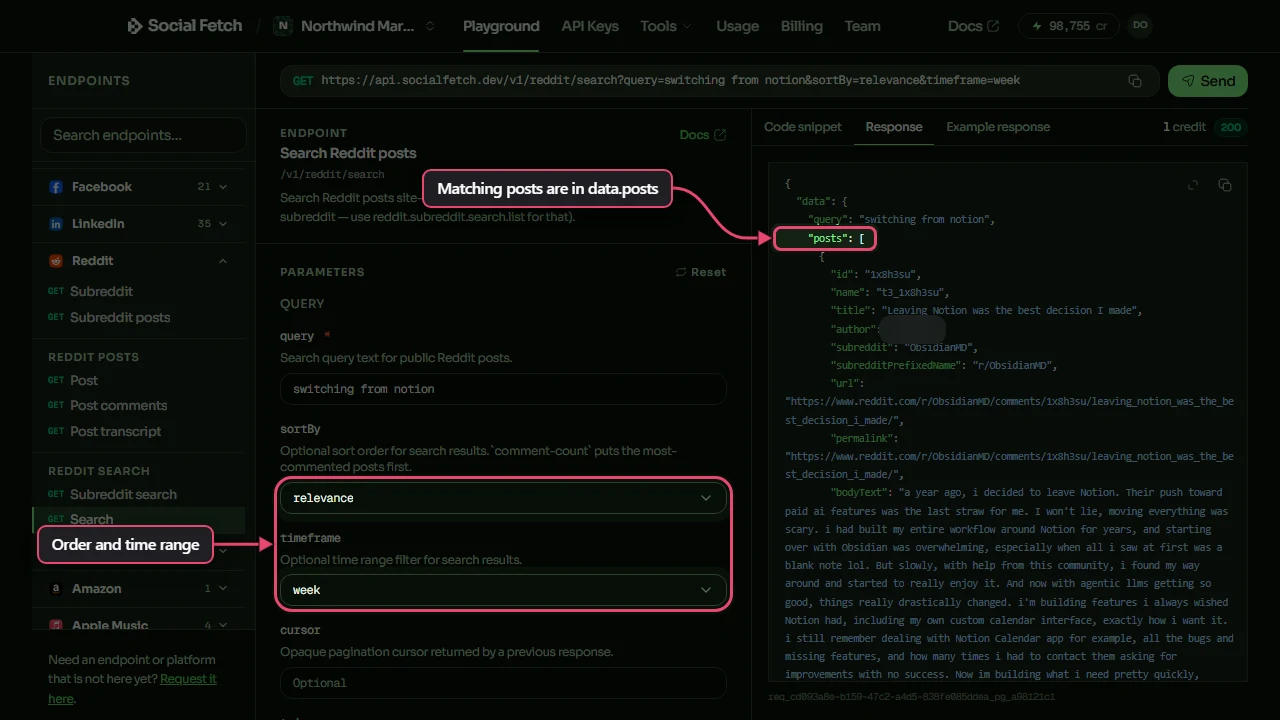This screenshot has height=720, width=1280.
Task: Click the refresh icon in the response panel
Action: [1193, 185]
